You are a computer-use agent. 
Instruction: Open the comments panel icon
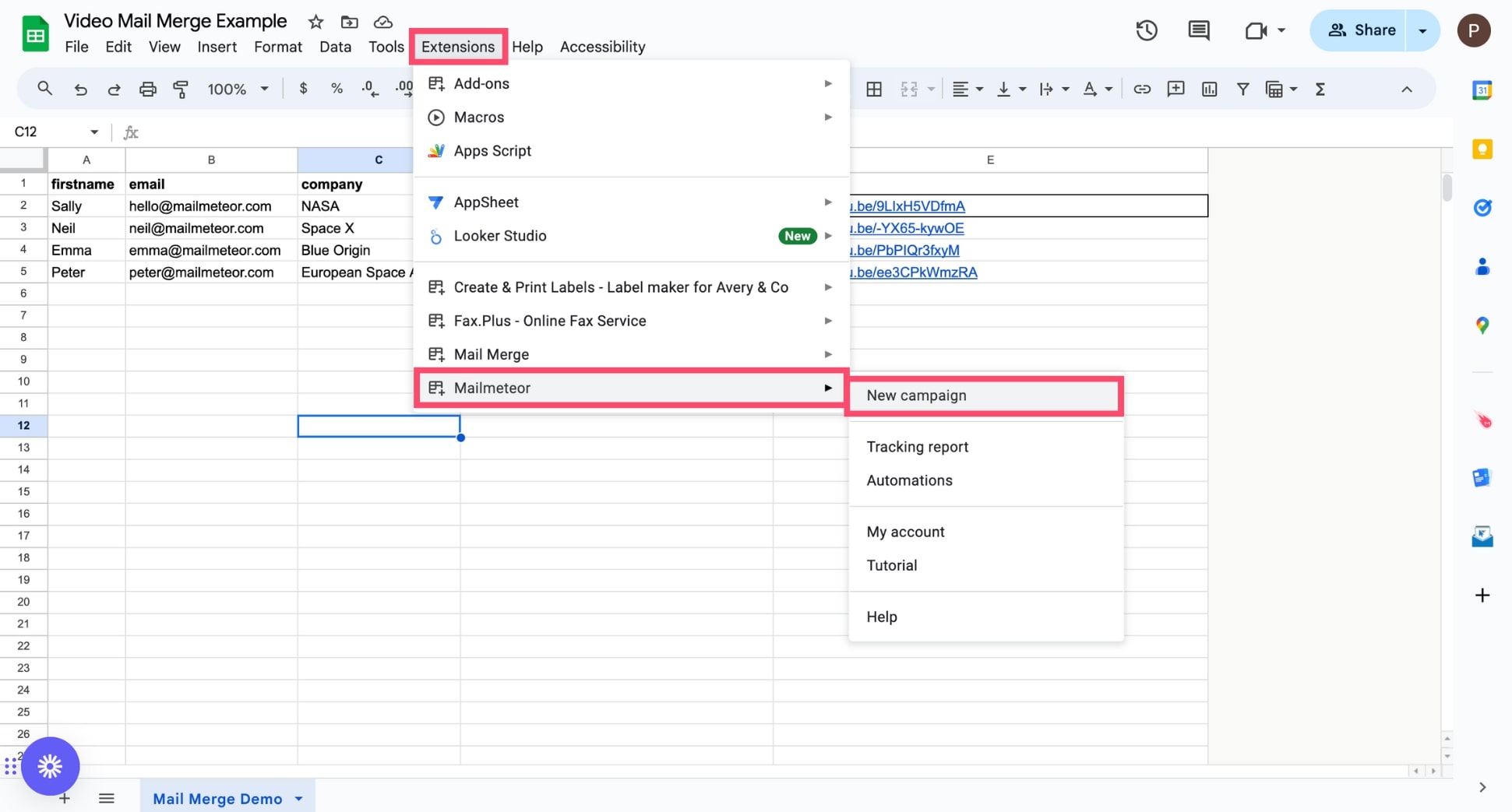pyautogui.click(x=1198, y=30)
